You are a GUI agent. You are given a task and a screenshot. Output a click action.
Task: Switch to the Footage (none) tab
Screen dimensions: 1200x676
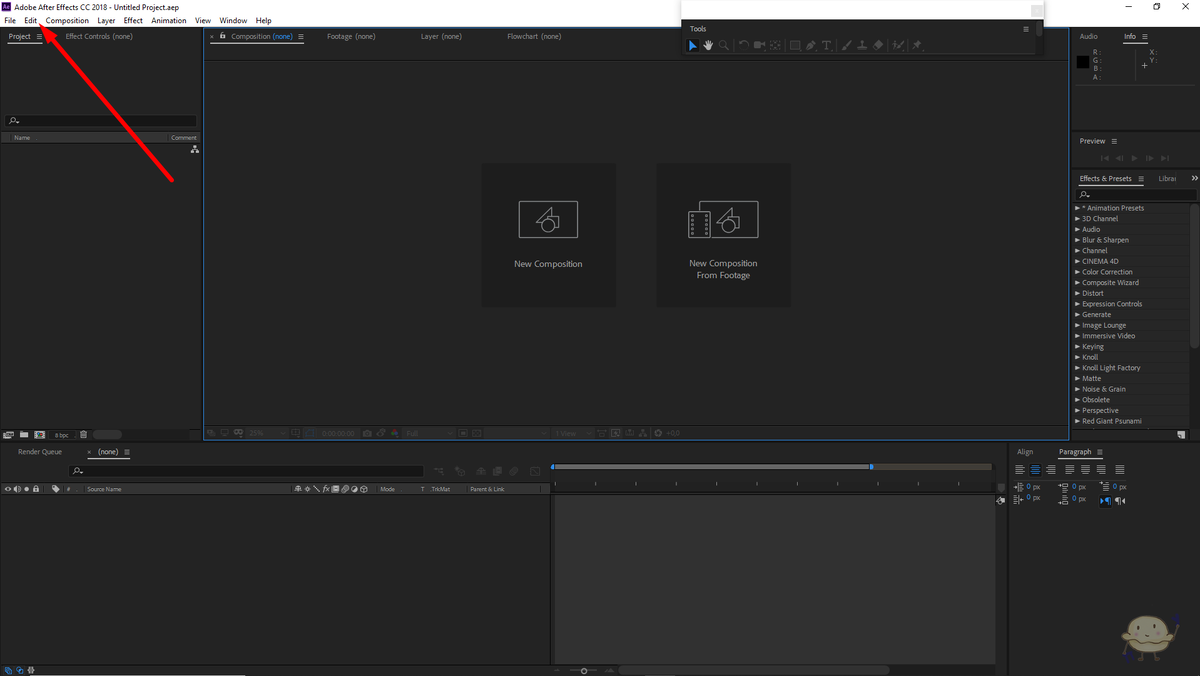pos(351,36)
